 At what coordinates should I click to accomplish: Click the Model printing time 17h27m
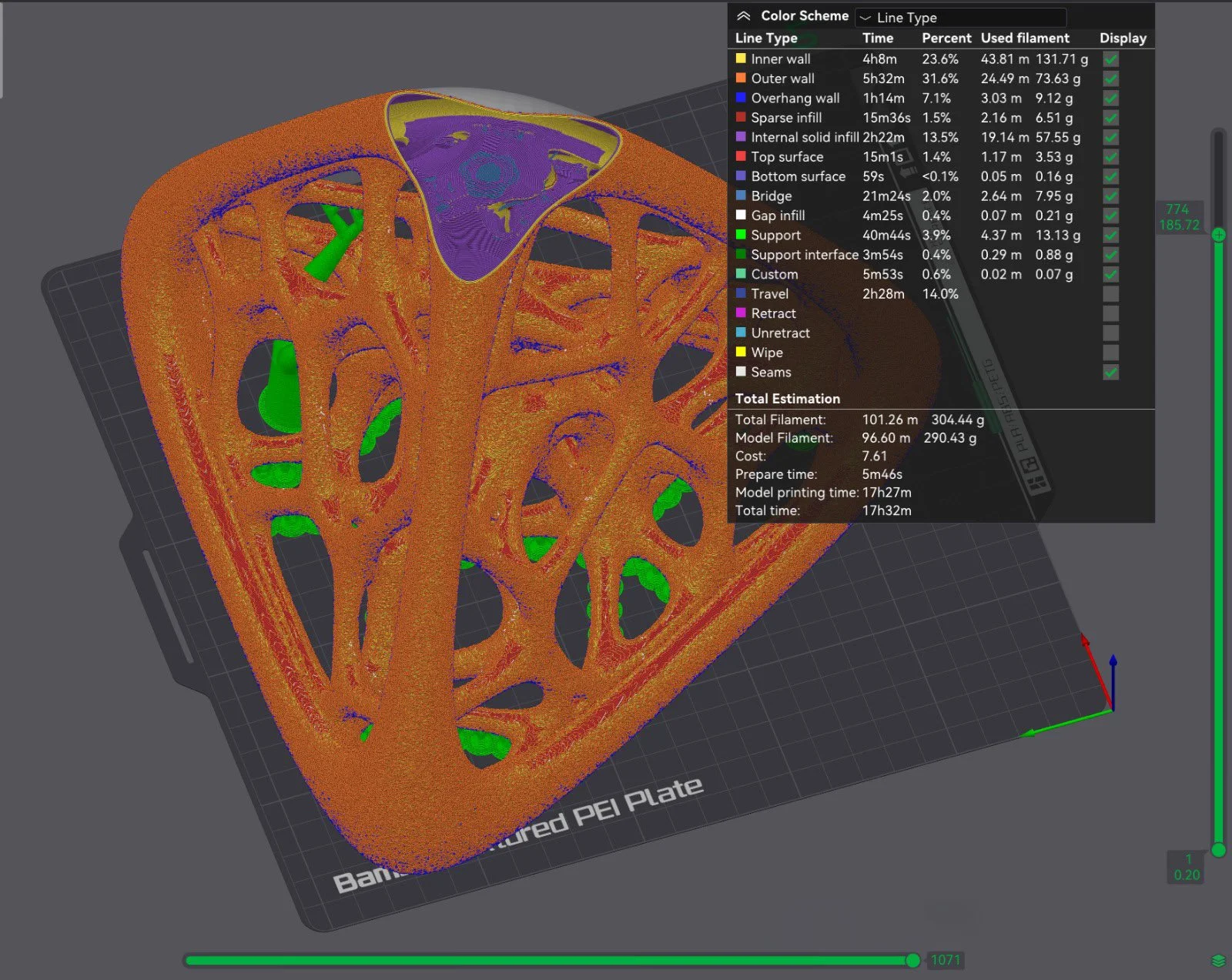pos(886,493)
